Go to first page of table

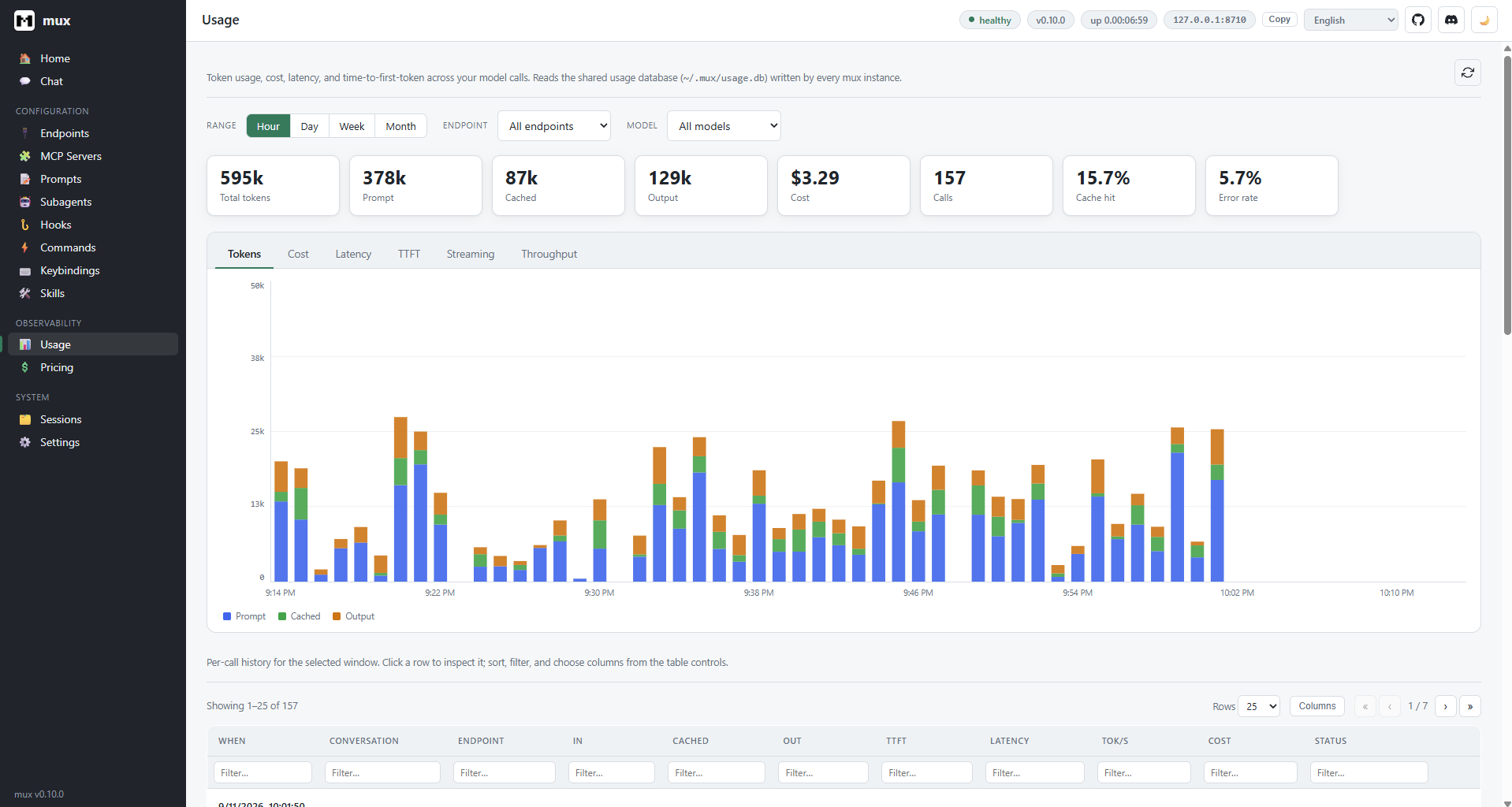click(x=1365, y=706)
